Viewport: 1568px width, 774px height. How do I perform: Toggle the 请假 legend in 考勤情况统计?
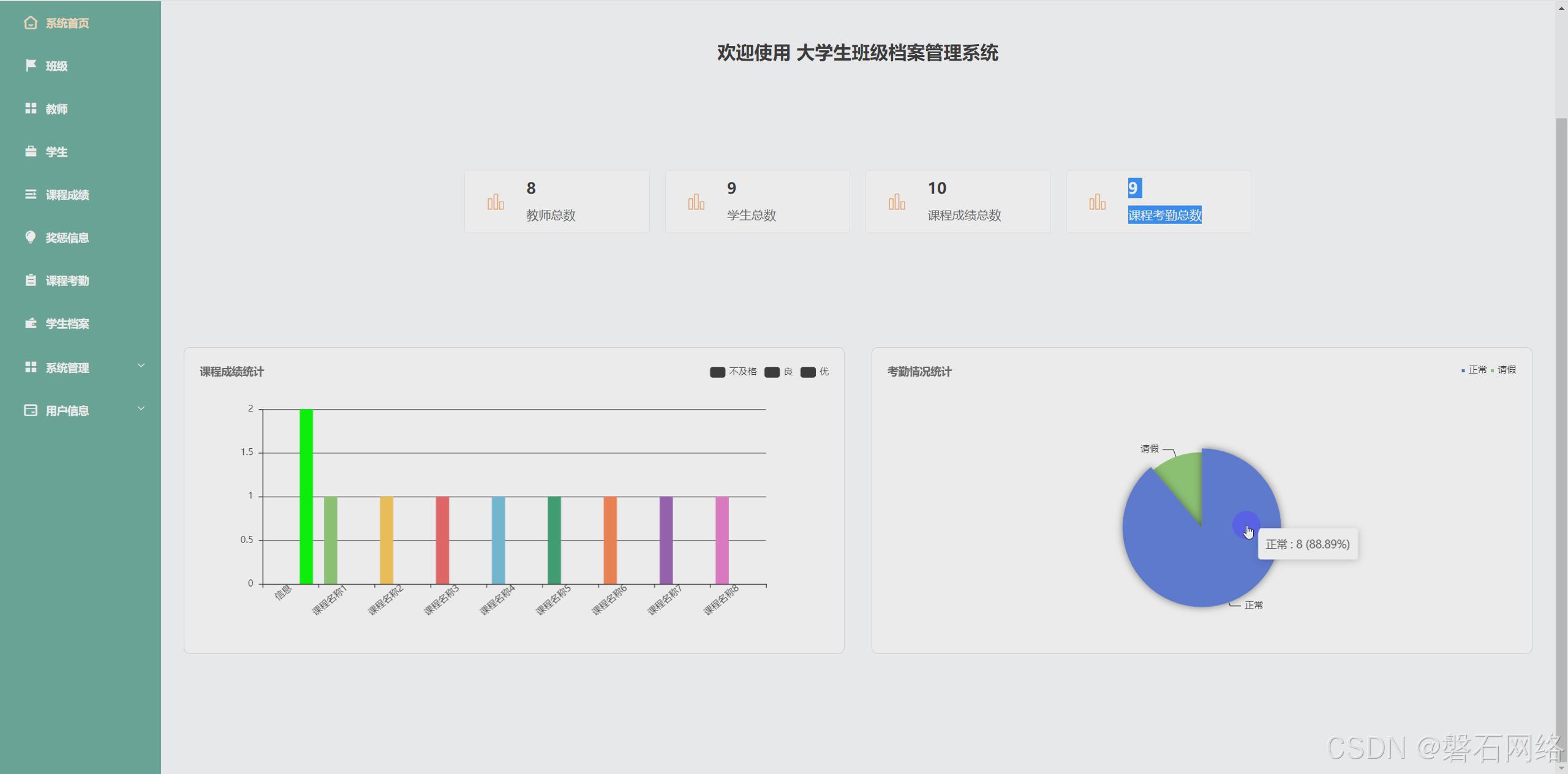[x=1504, y=370]
